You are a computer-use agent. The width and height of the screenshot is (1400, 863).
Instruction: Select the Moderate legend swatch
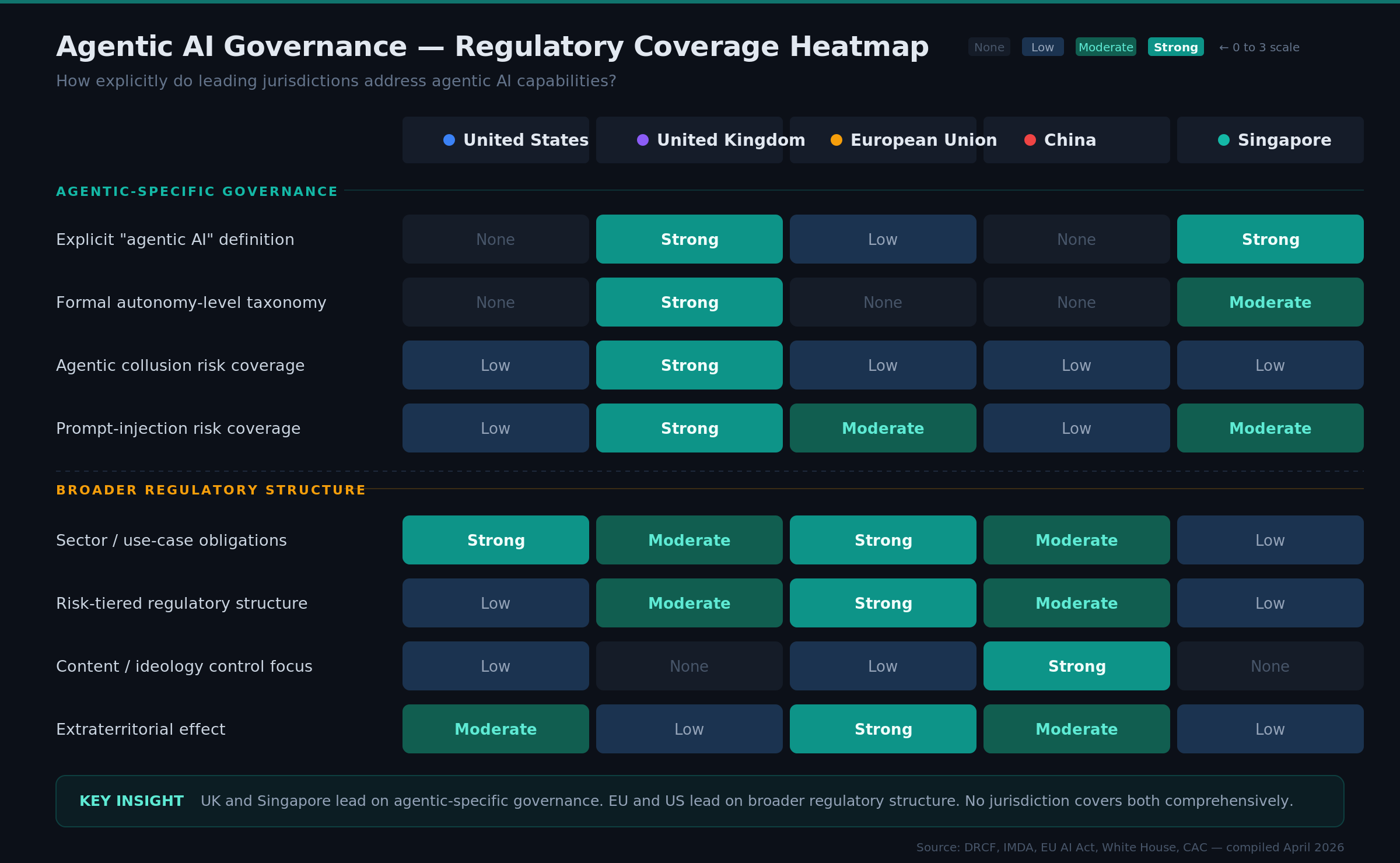1105,47
